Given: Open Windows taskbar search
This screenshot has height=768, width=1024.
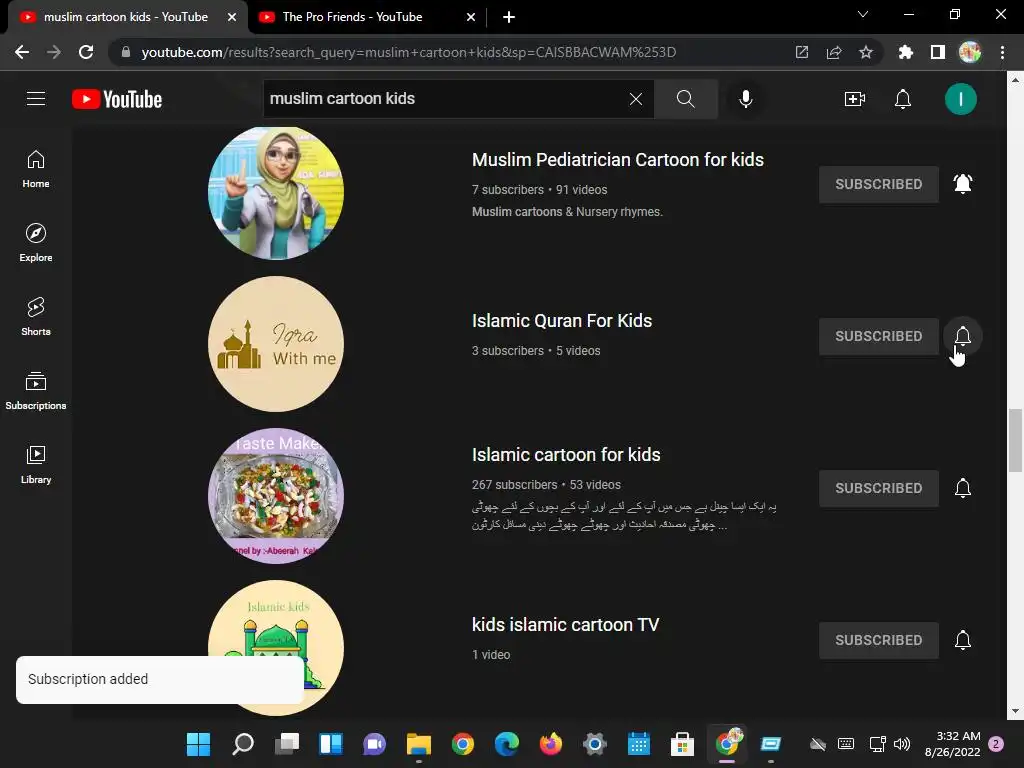Looking at the screenshot, I should click(243, 744).
